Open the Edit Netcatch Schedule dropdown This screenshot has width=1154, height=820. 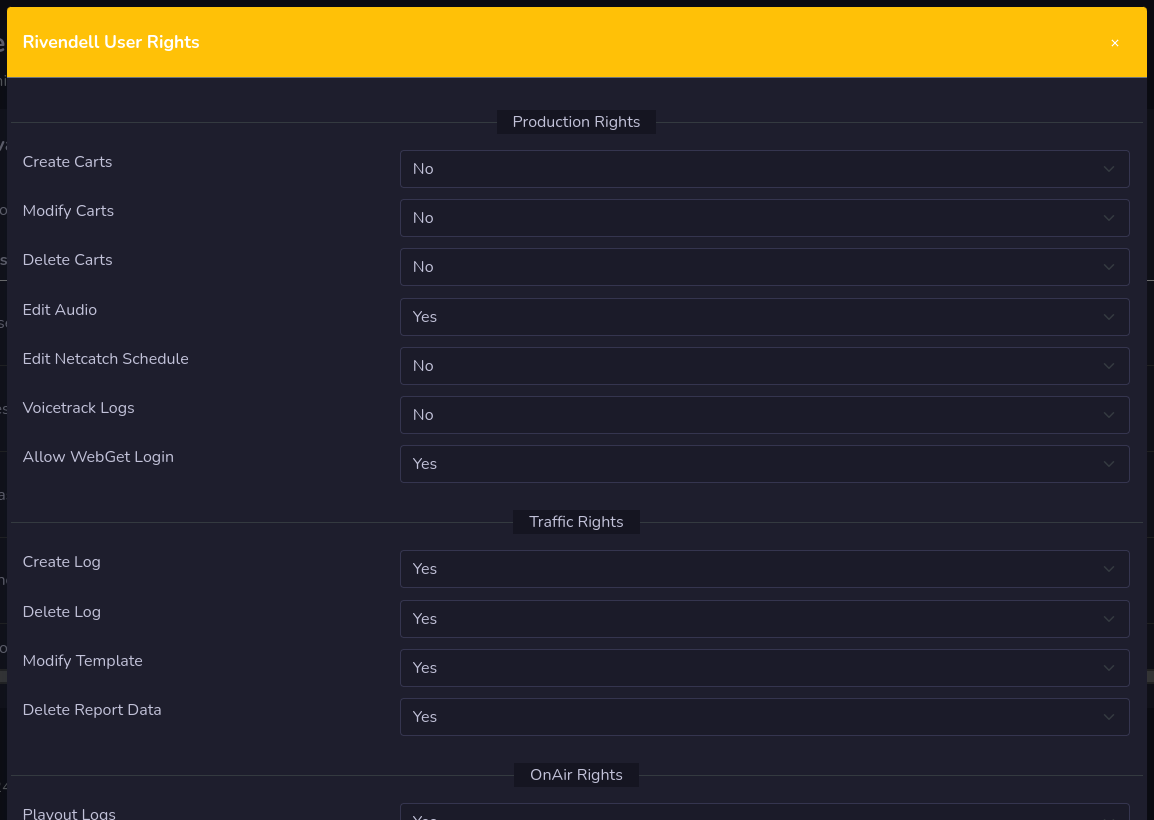pos(764,366)
